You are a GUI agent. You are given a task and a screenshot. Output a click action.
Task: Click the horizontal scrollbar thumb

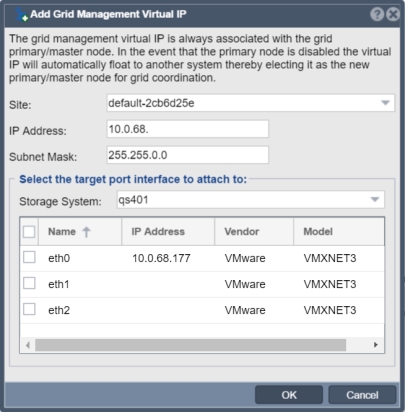tap(191, 345)
